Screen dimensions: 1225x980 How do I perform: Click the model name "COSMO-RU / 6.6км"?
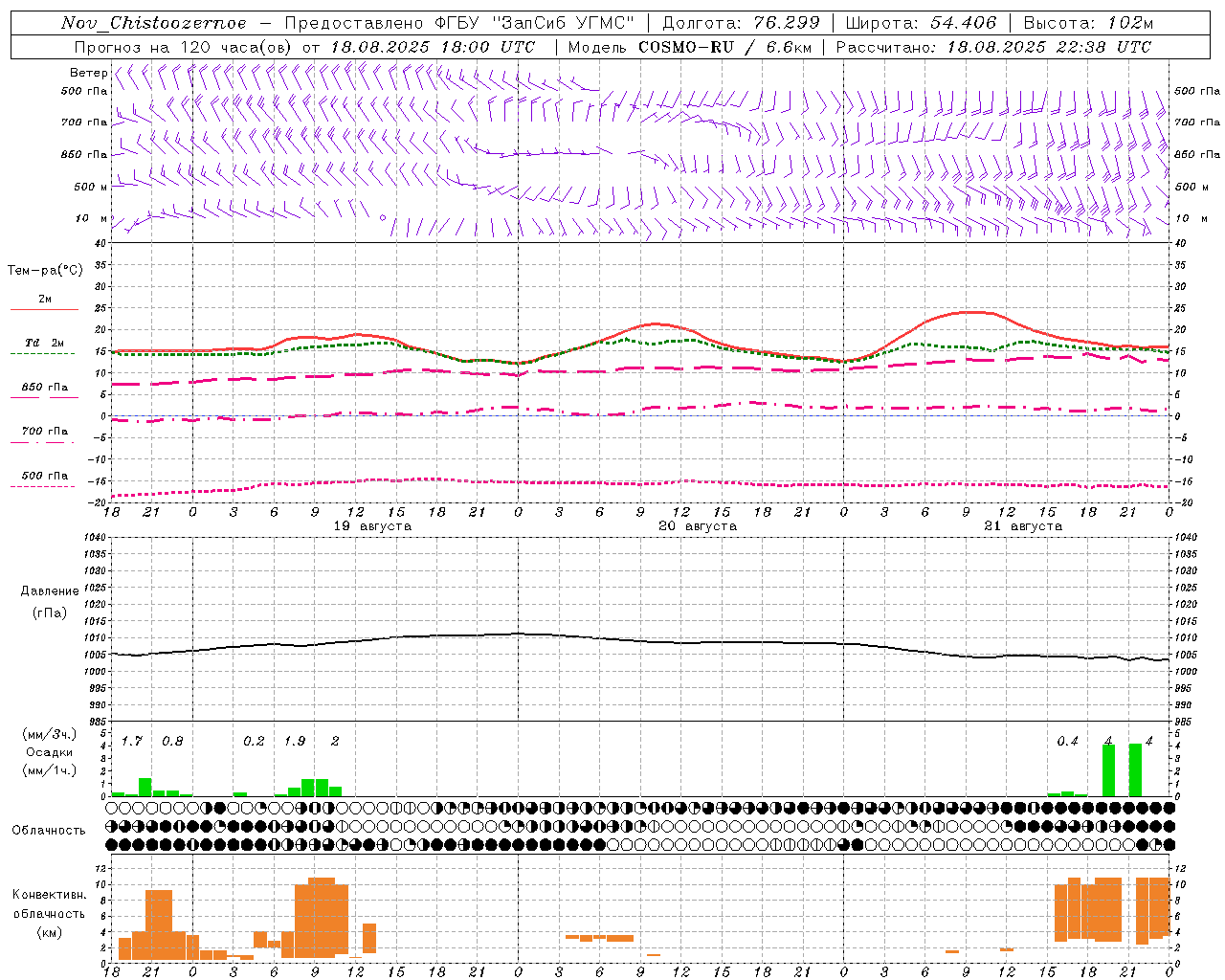[725, 47]
